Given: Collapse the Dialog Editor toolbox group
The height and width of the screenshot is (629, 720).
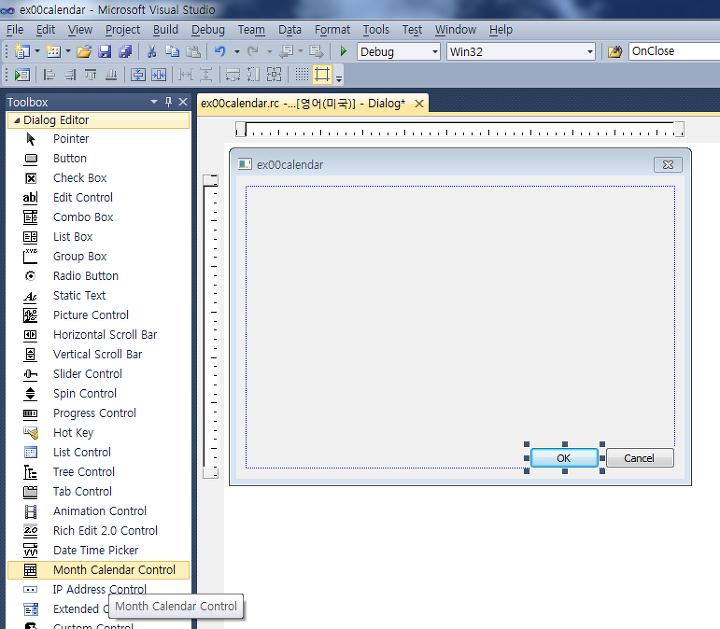Looking at the screenshot, I should click(x=17, y=120).
